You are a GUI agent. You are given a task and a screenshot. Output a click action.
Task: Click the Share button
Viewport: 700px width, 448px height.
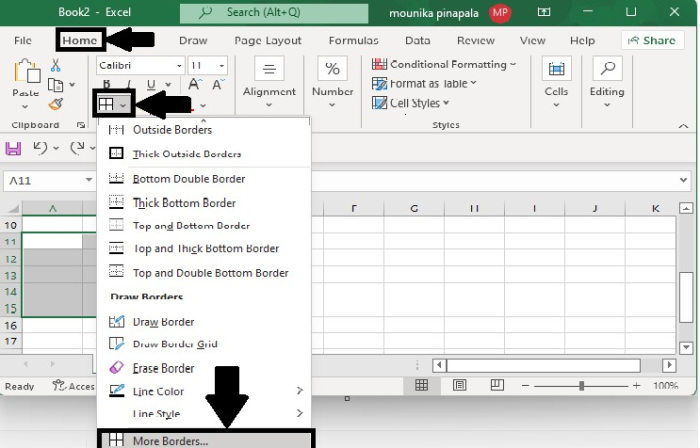coord(652,41)
